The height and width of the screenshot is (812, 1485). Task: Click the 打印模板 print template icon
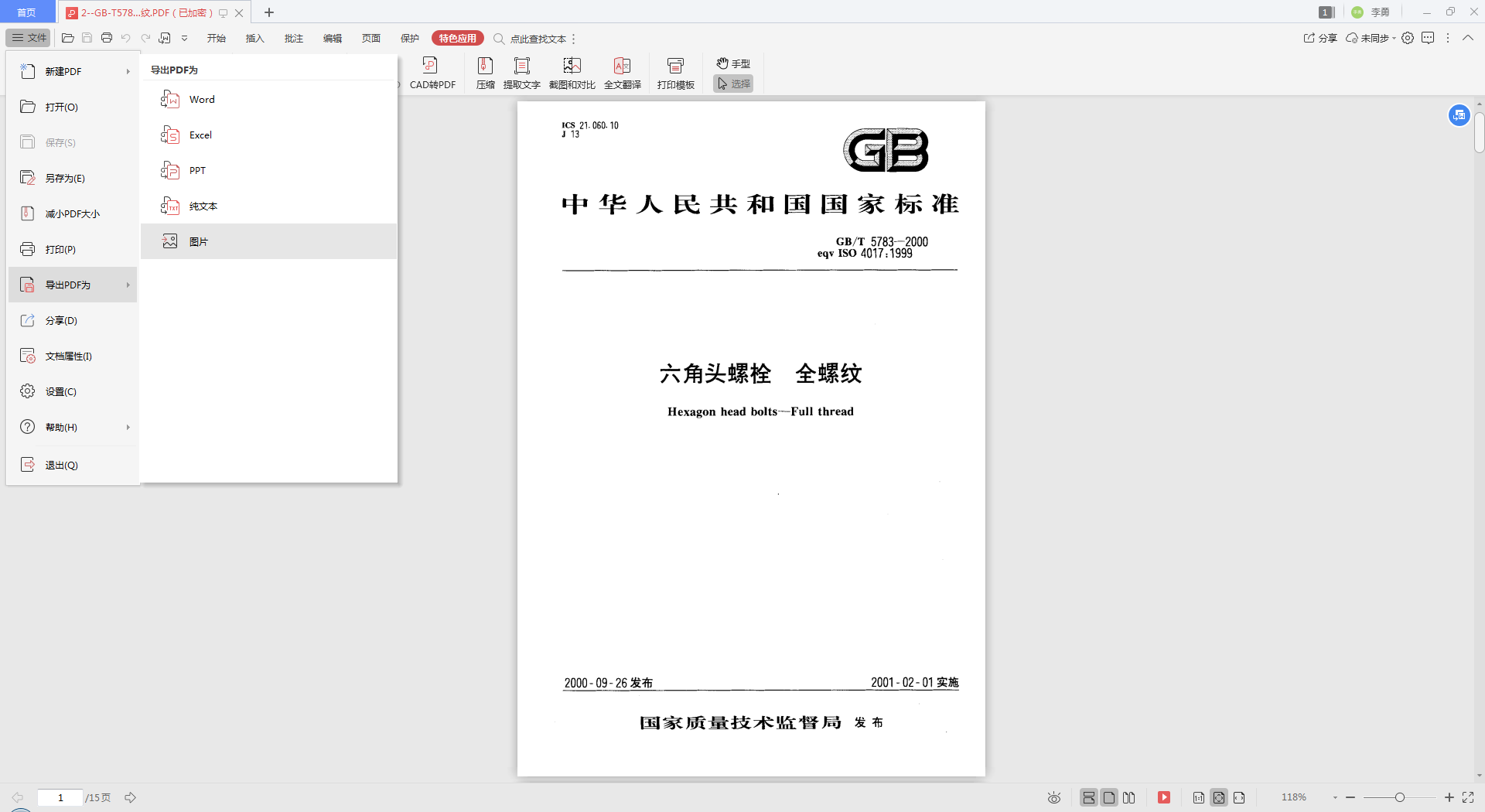tap(676, 73)
